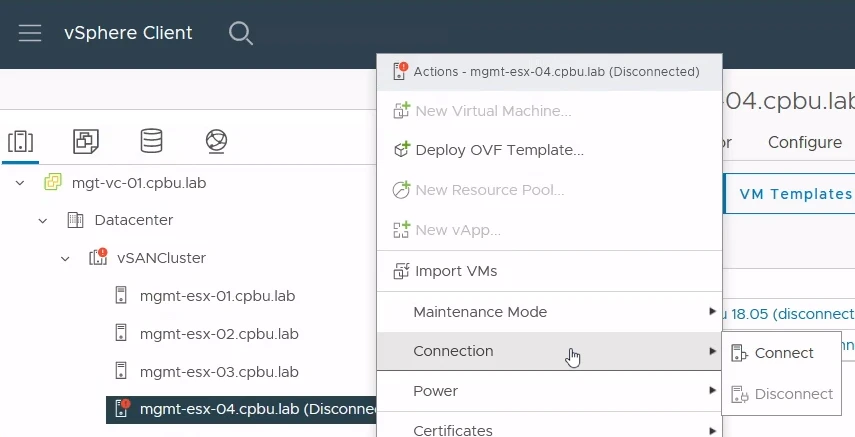Click the host icon for mgmt-esx-02.cpbu.lab
The width and height of the screenshot is (855, 437).
pos(121,333)
